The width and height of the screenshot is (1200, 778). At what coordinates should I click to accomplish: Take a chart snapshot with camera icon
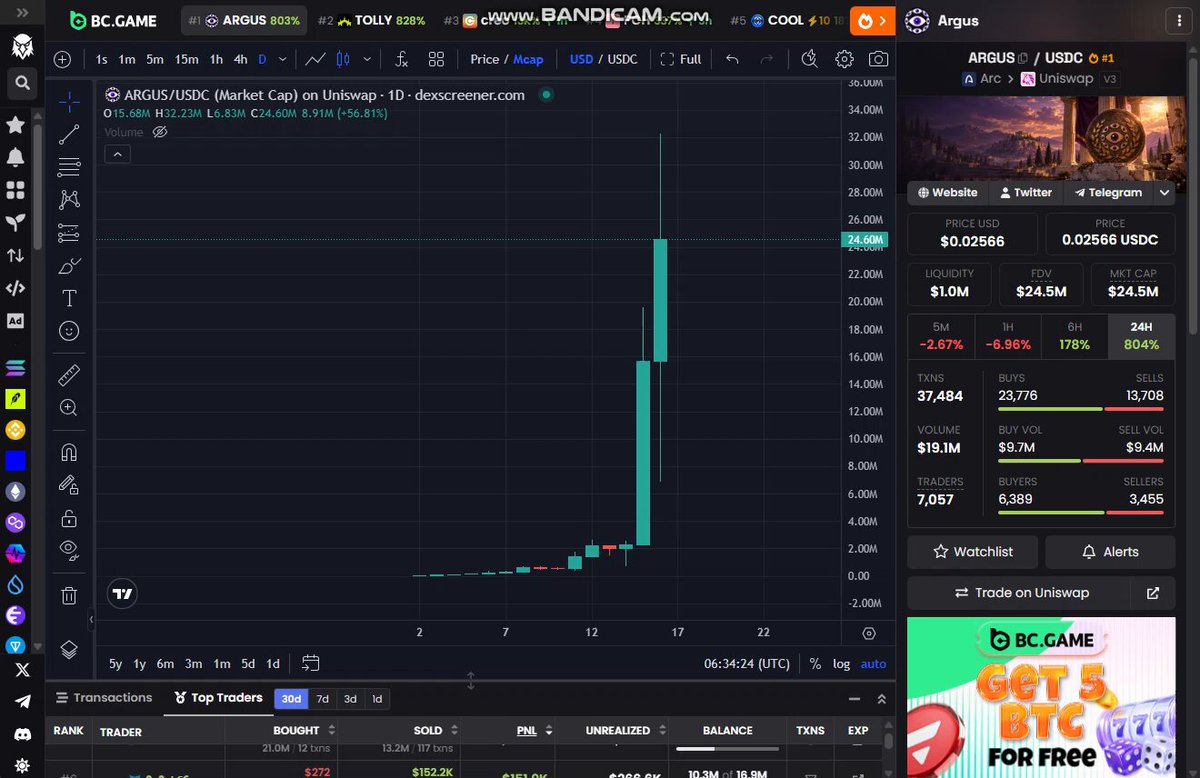click(878, 59)
